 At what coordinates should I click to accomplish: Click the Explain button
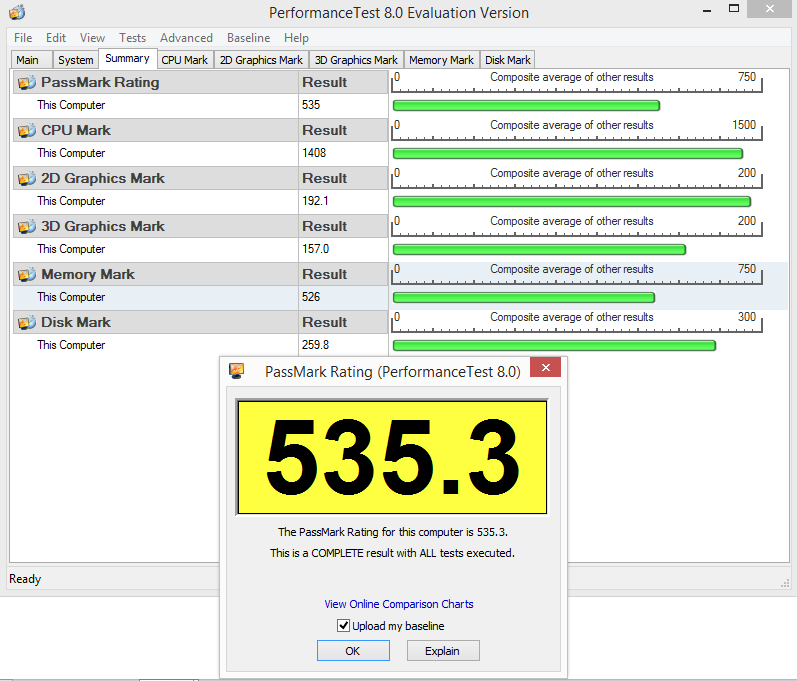pyautogui.click(x=443, y=651)
